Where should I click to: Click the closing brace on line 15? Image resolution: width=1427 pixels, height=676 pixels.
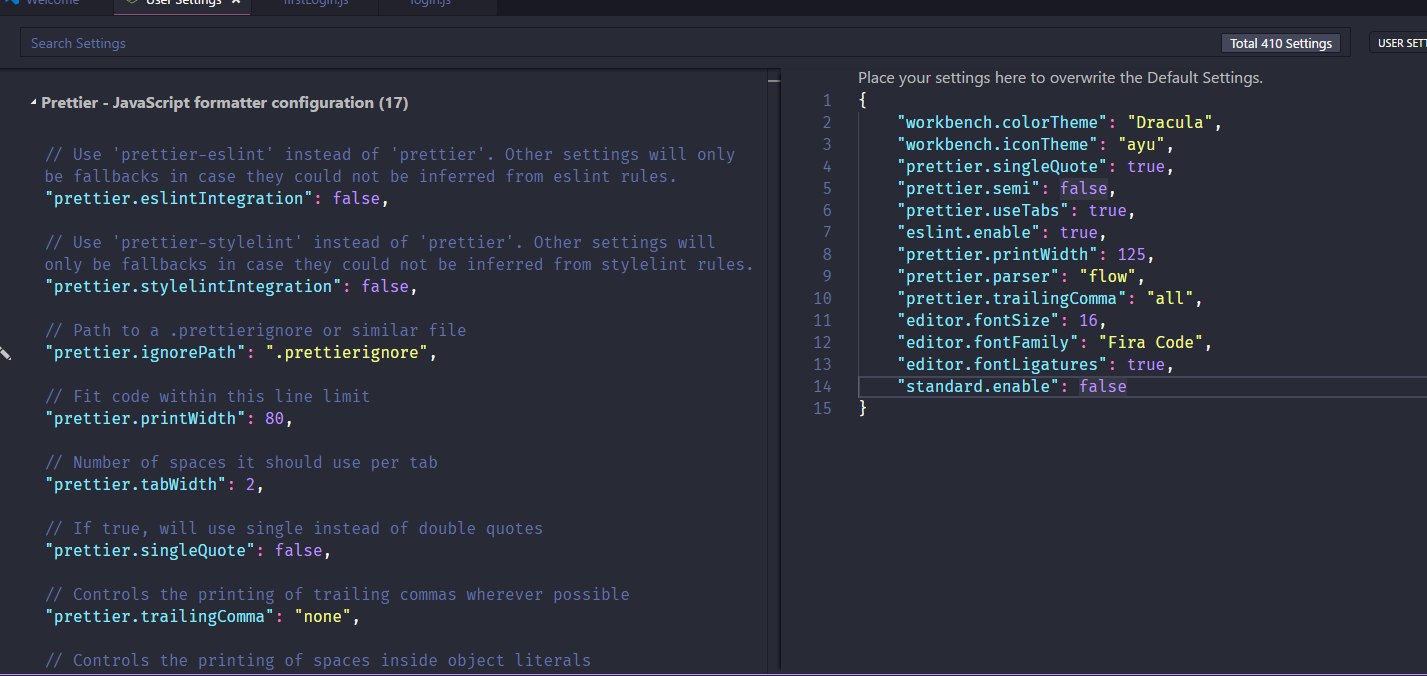pyautogui.click(x=863, y=408)
